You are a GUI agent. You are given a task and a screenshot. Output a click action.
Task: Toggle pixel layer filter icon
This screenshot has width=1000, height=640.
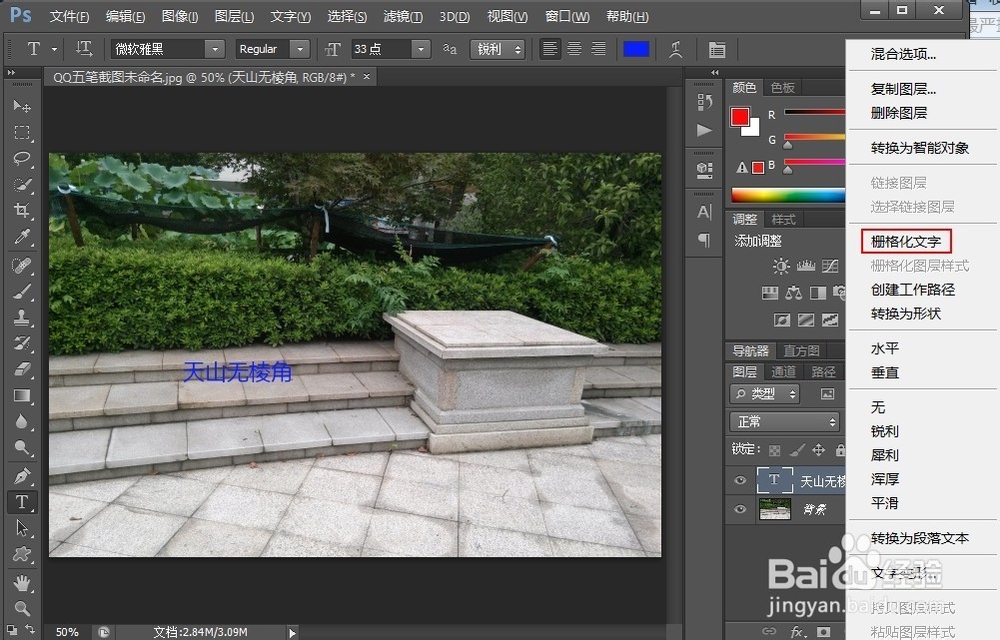(827, 394)
